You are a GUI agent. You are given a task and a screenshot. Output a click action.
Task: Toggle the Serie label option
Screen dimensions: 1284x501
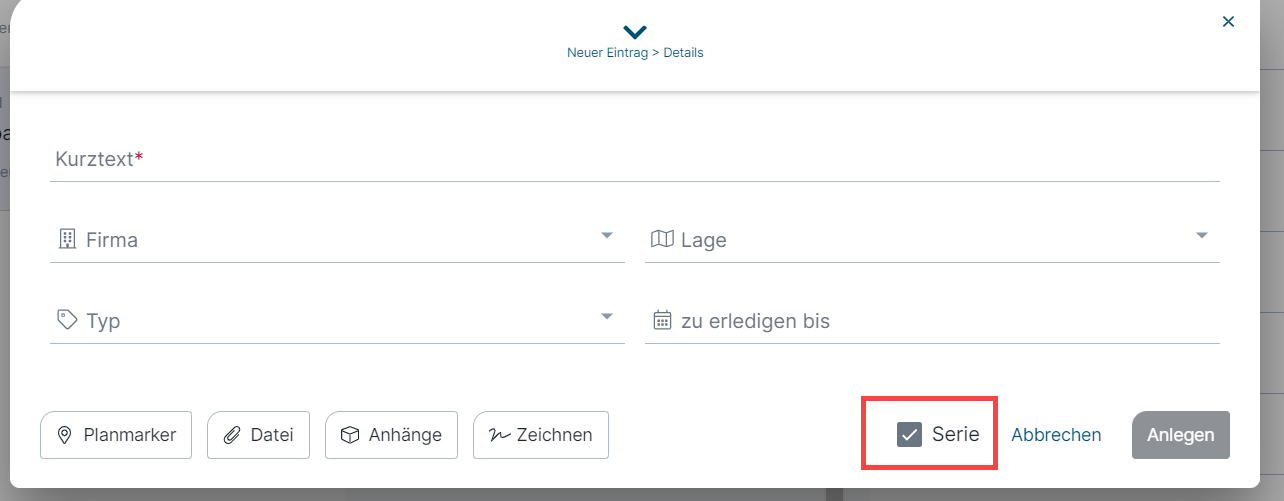pyautogui.click(x=955, y=435)
